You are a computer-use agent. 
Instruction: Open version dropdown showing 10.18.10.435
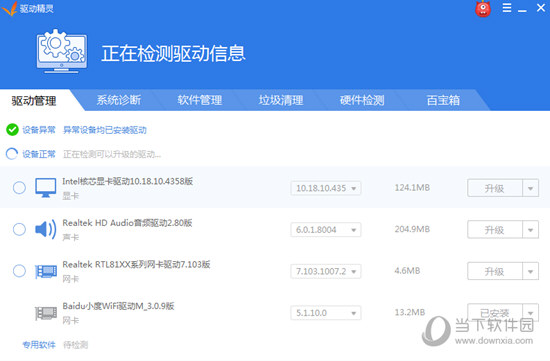tap(326, 188)
